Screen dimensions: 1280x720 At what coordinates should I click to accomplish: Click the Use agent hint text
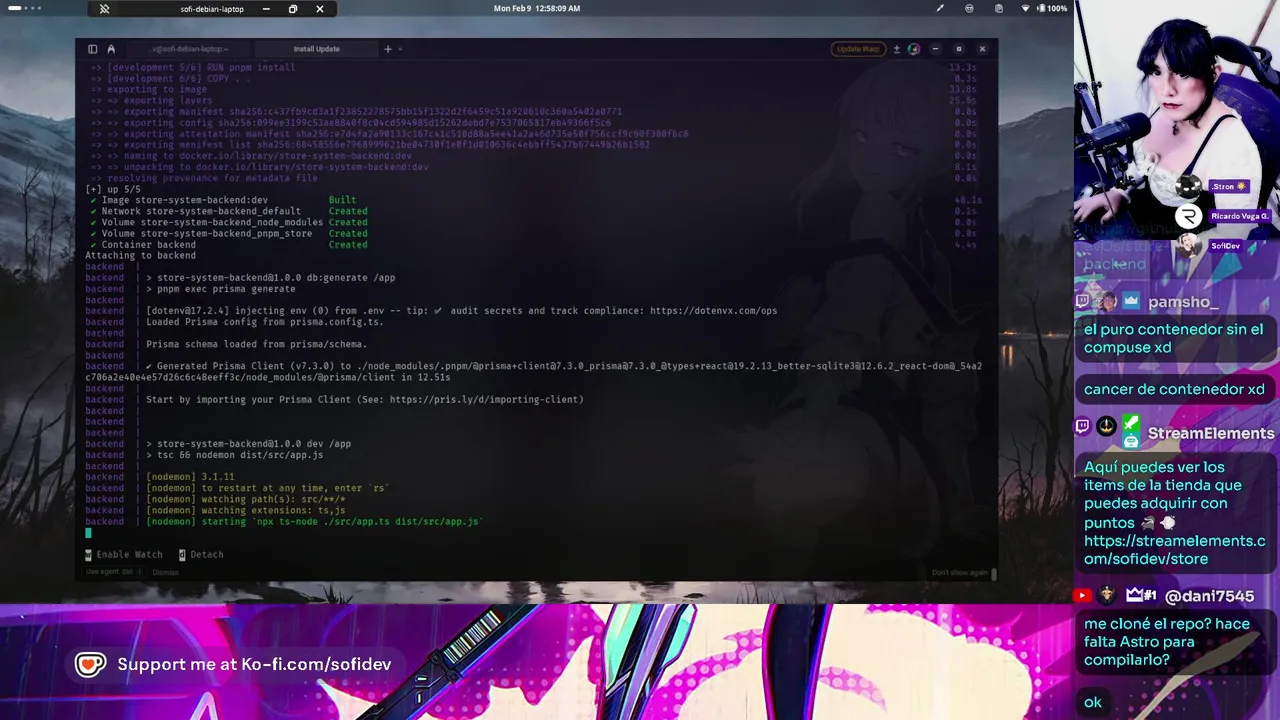pos(109,572)
